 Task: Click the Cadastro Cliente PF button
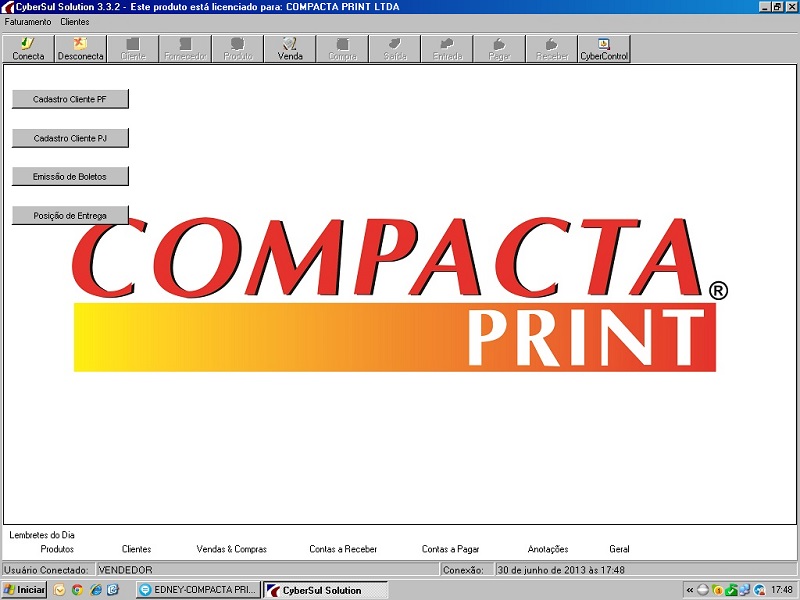70,99
